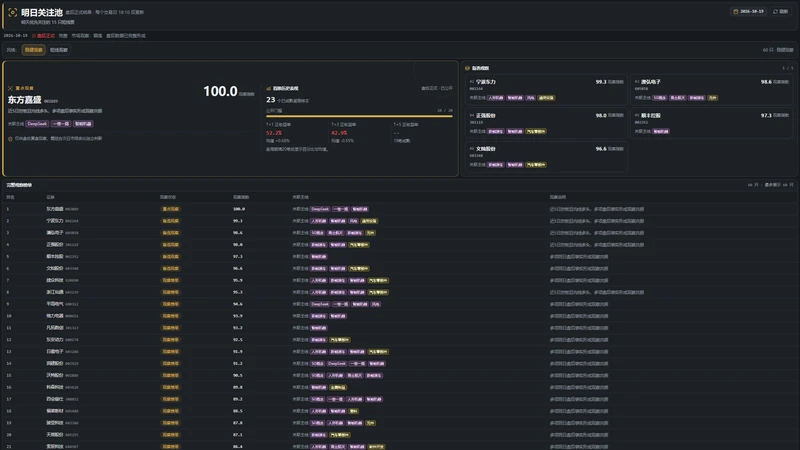Click 格力电器 in table row 10
Screen dimensions: 800x450
(x=55, y=316)
